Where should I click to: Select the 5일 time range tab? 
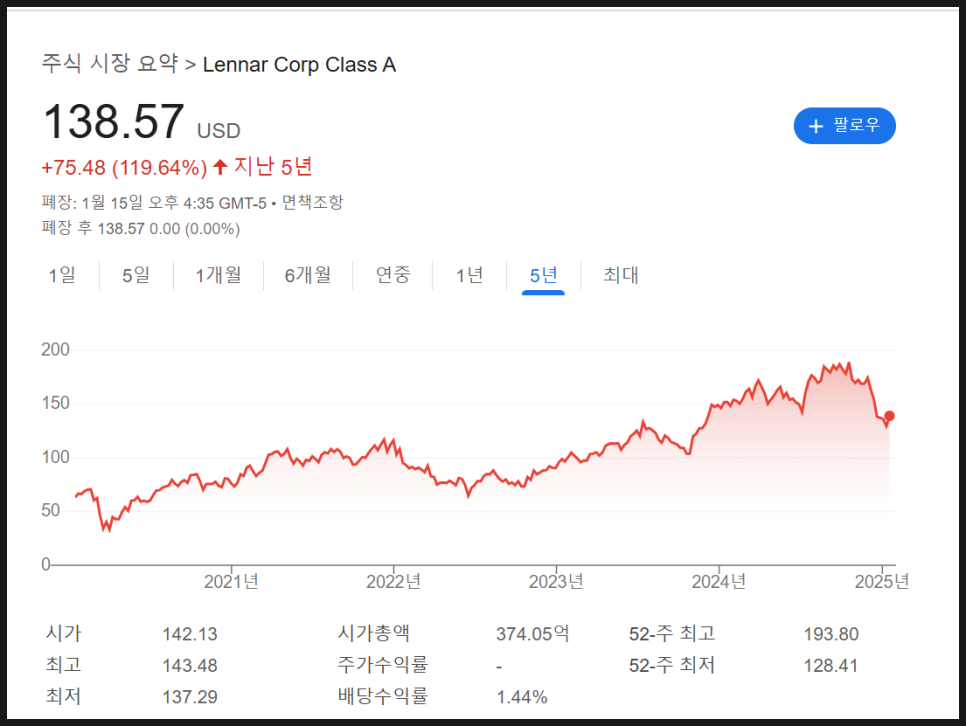[x=136, y=275]
